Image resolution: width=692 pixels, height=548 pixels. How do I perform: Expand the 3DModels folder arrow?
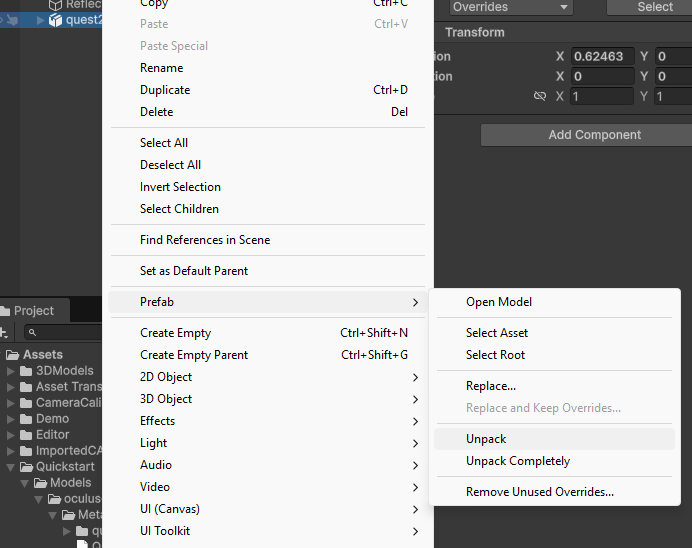11,371
